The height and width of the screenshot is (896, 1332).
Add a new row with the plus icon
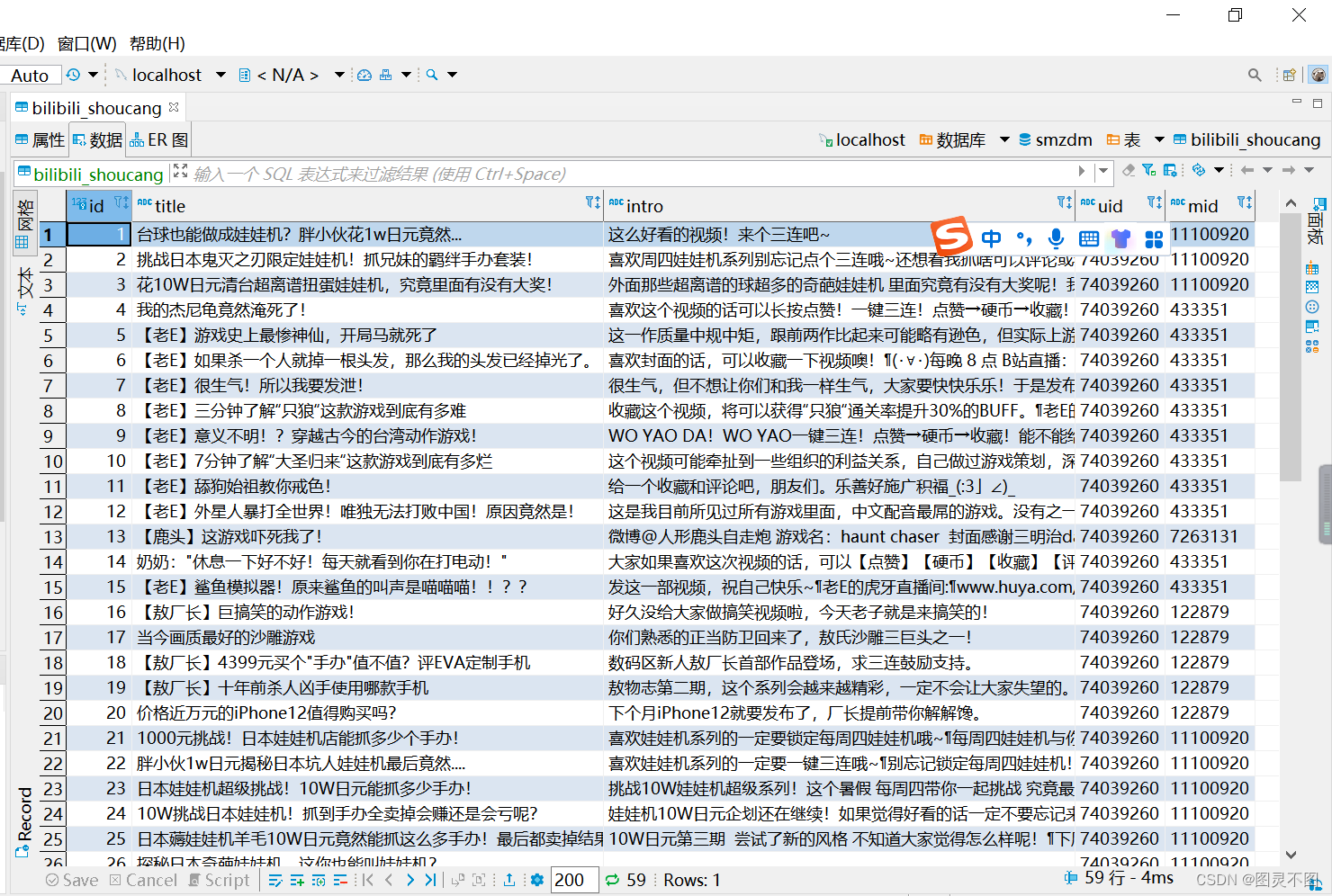(297, 880)
